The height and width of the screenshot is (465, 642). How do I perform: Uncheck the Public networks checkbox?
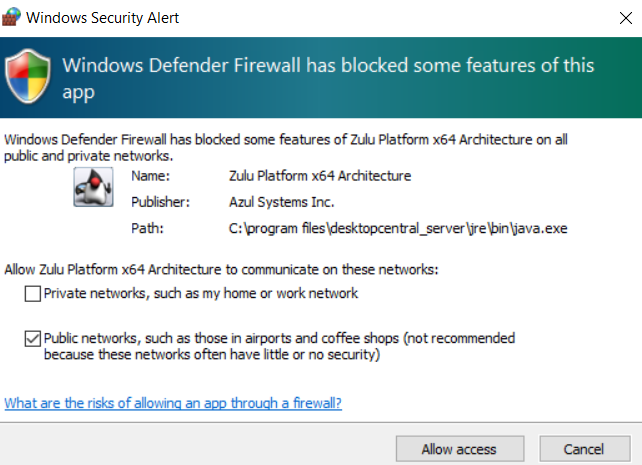point(33,339)
